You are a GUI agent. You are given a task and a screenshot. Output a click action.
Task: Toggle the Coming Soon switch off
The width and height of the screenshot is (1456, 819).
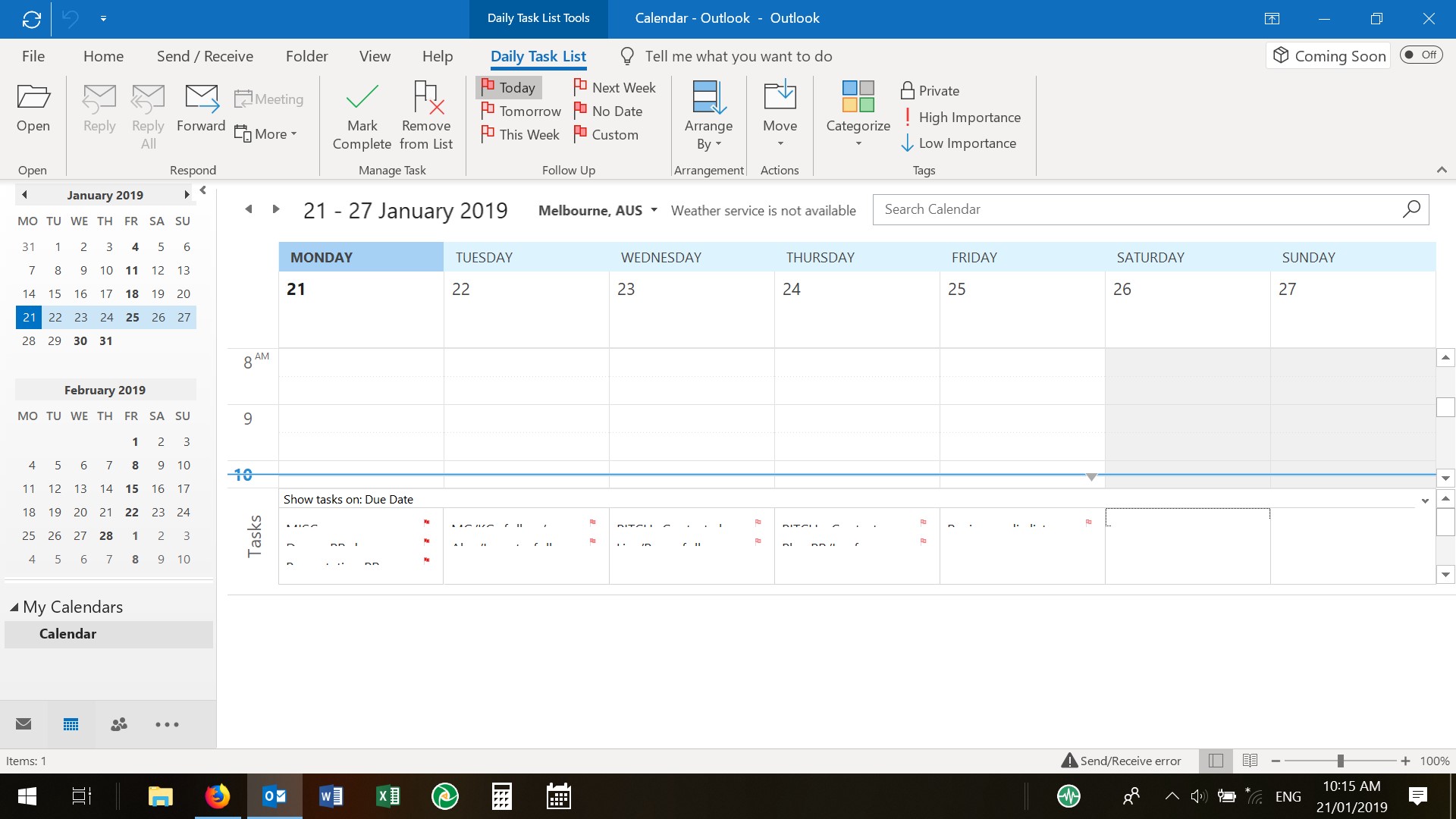[x=1421, y=55]
